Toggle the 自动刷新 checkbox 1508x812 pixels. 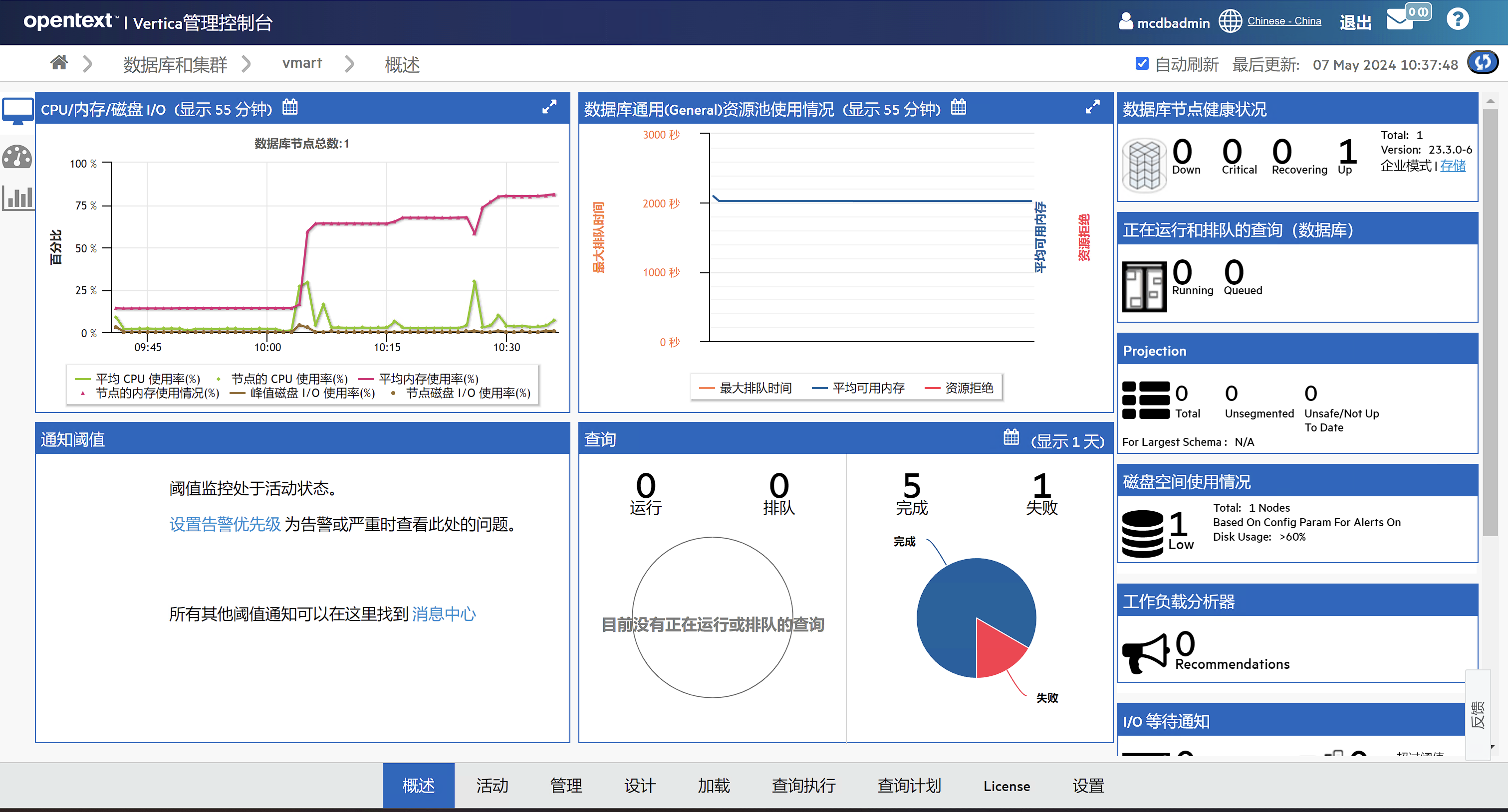[x=1142, y=64]
